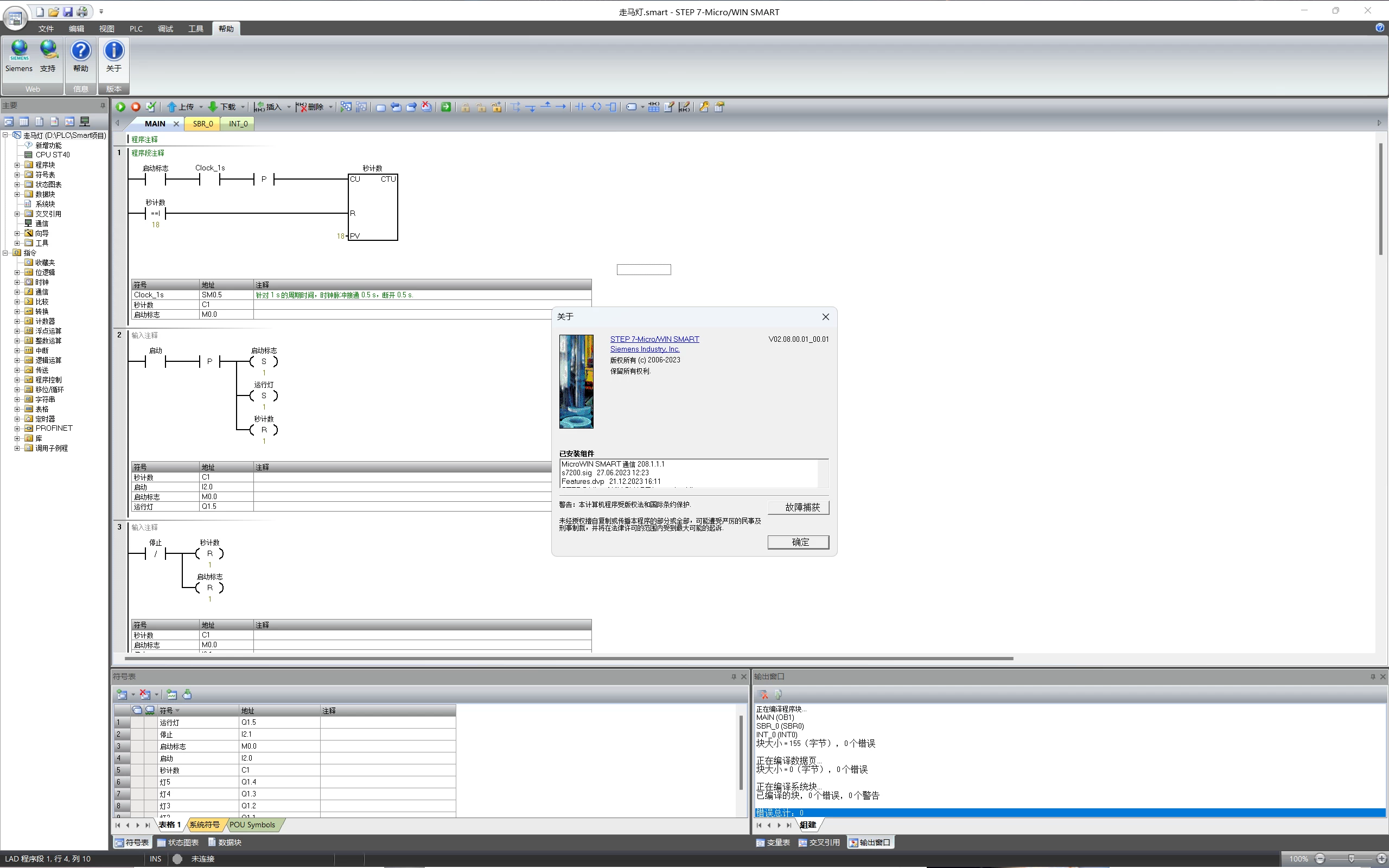This screenshot has width=1389, height=868.
Task: Click the save icon in quick access bar
Action: (68, 11)
